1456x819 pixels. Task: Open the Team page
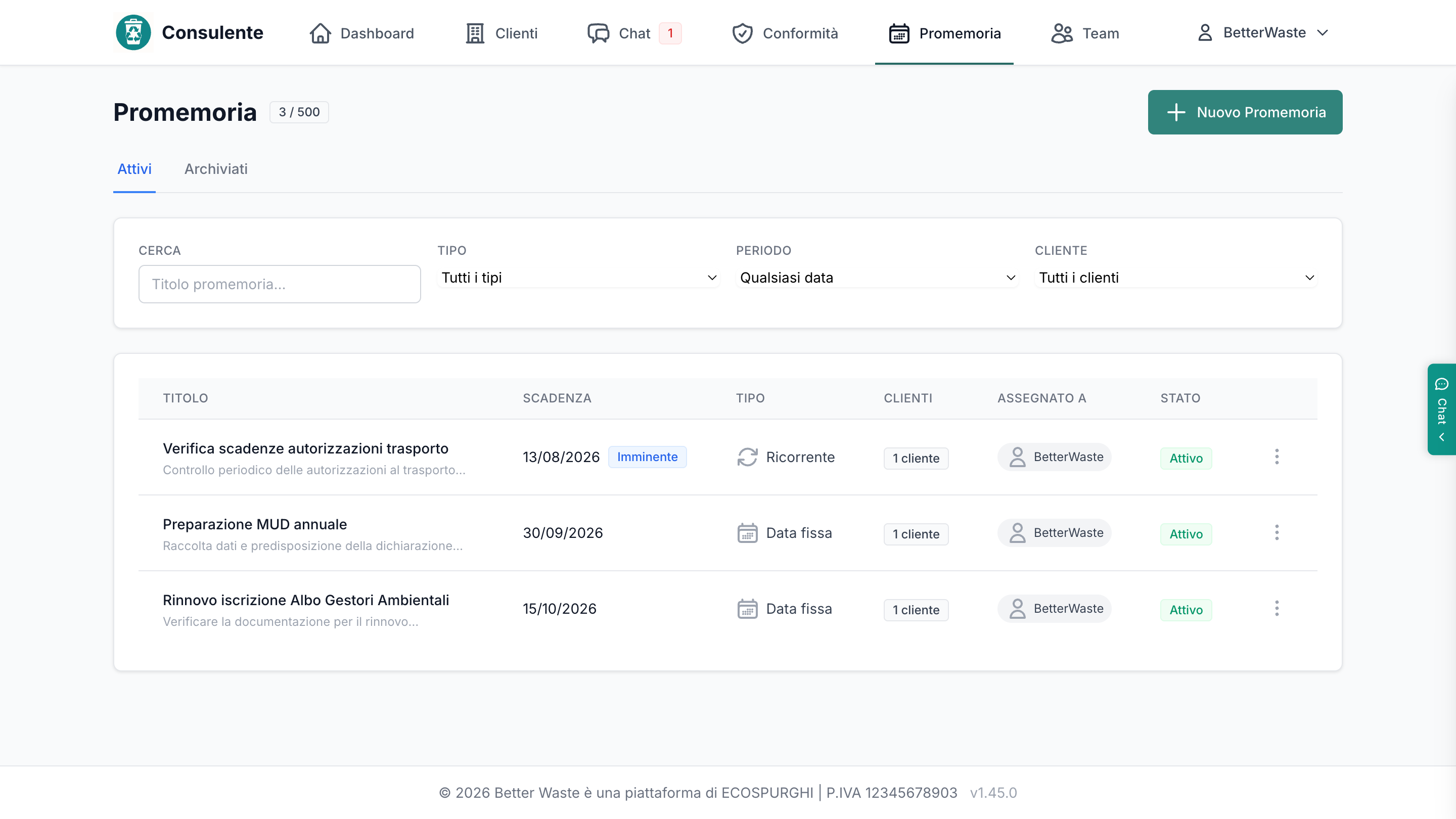click(1084, 33)
